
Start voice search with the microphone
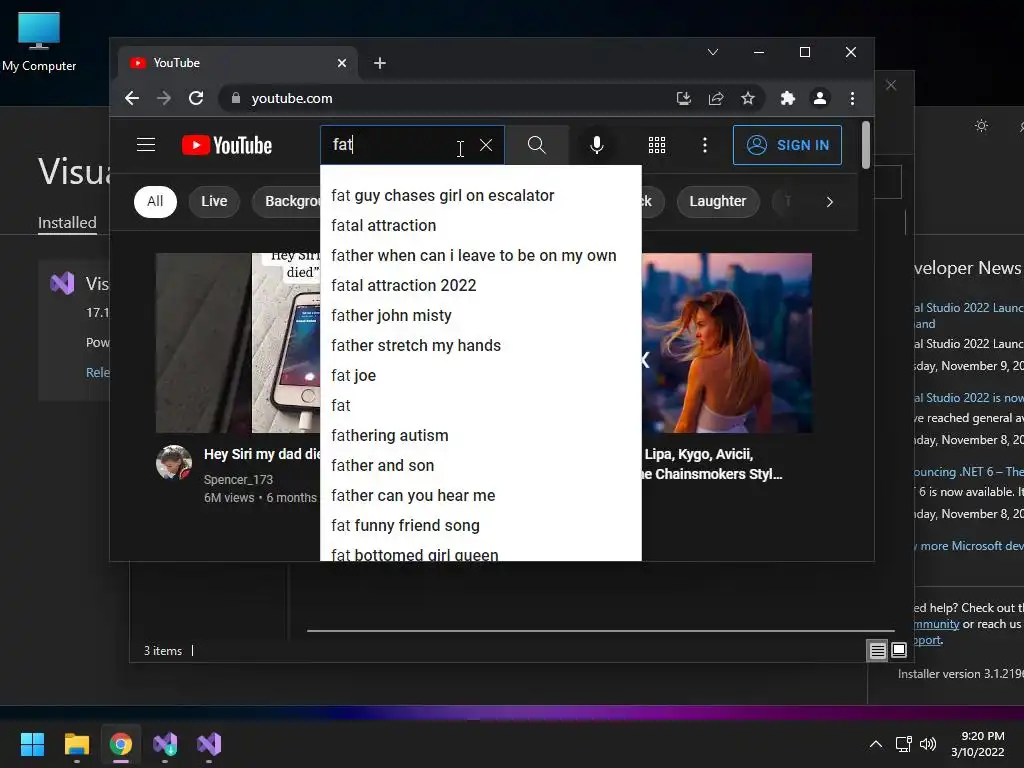[x=597, y=145]
